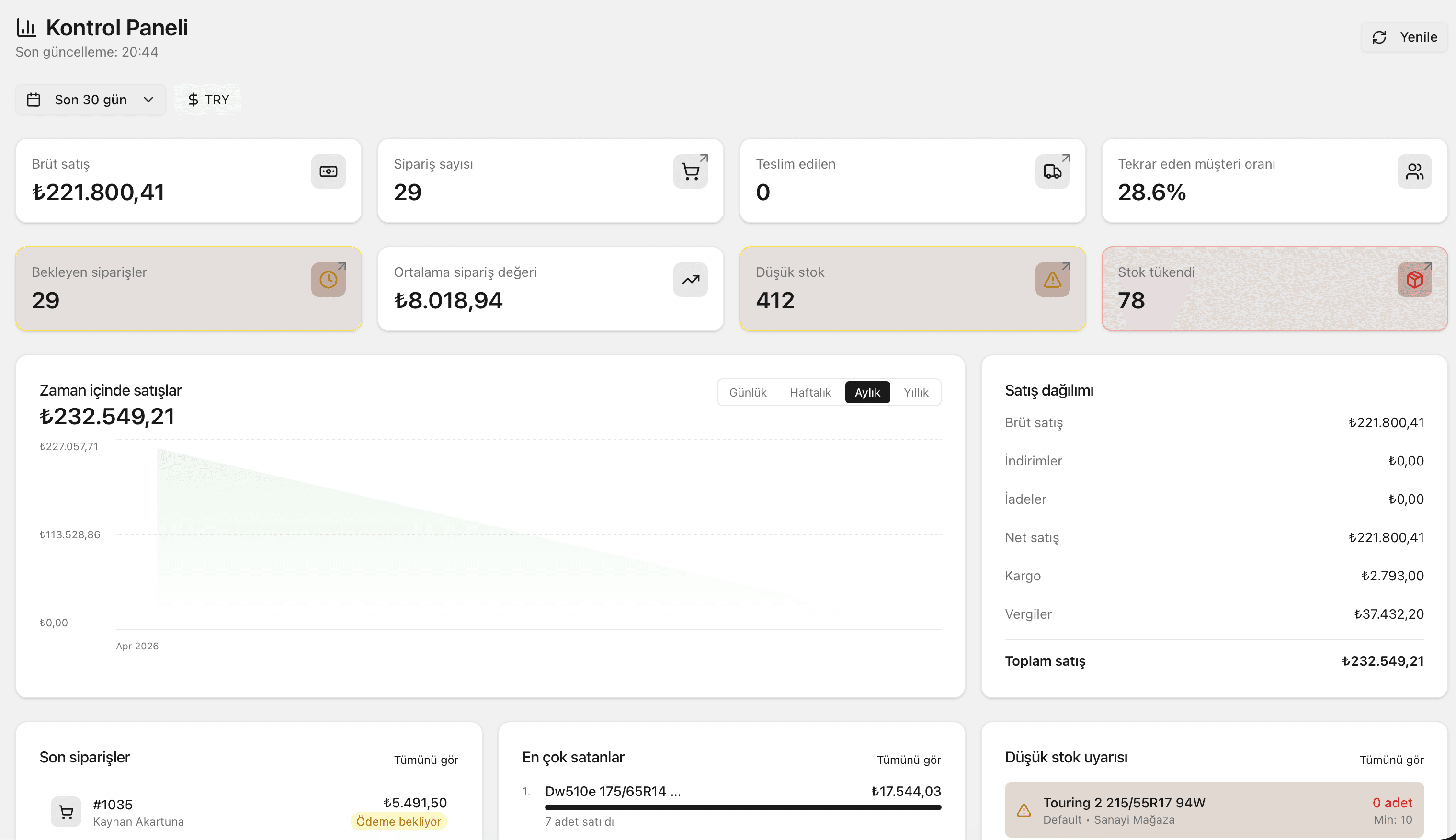Open the Son 30 gün date range dropdown
Viewport: 1456px width, 840px height.
(91, 100)
